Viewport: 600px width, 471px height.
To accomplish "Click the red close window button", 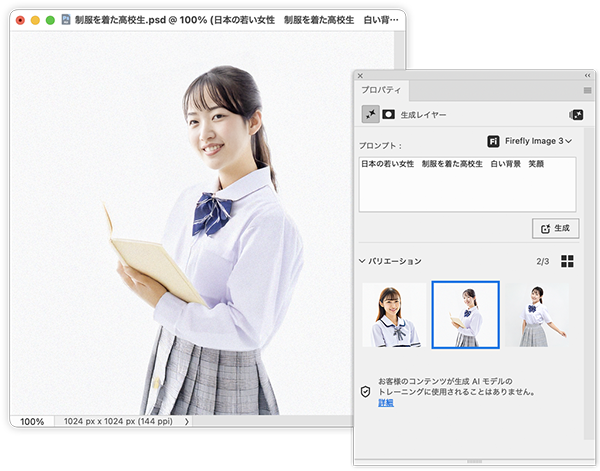I will 20,20.
